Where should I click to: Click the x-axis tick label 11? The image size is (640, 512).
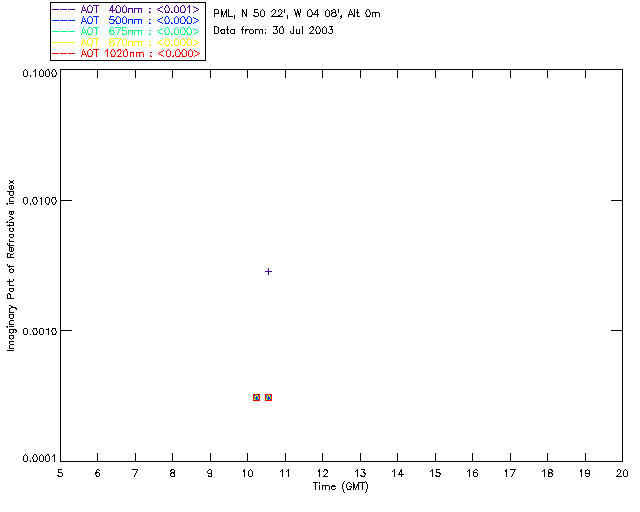click(x=285, y=473)
